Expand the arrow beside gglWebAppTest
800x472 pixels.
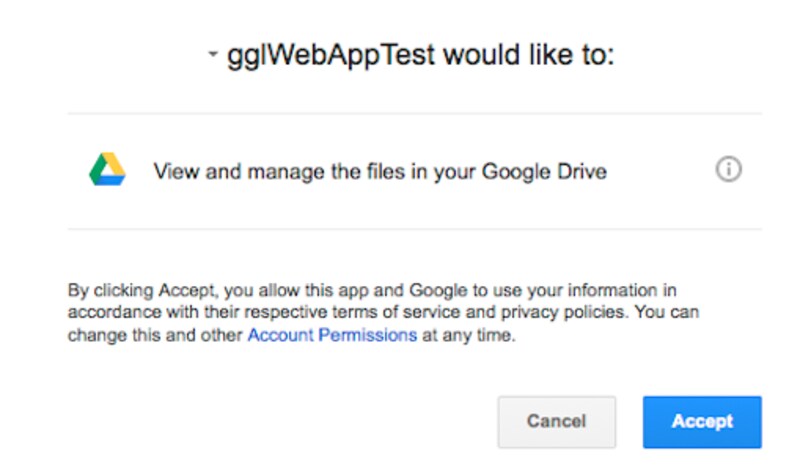pos(213,55)
